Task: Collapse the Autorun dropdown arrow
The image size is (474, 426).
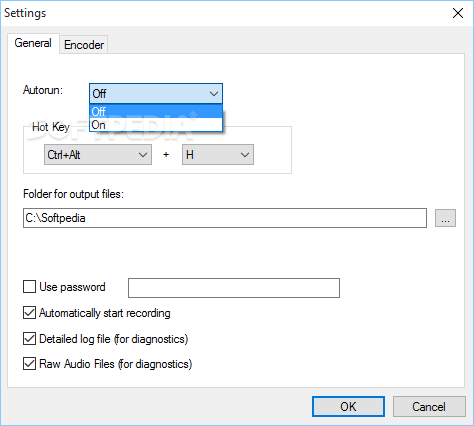Action: 214,94
